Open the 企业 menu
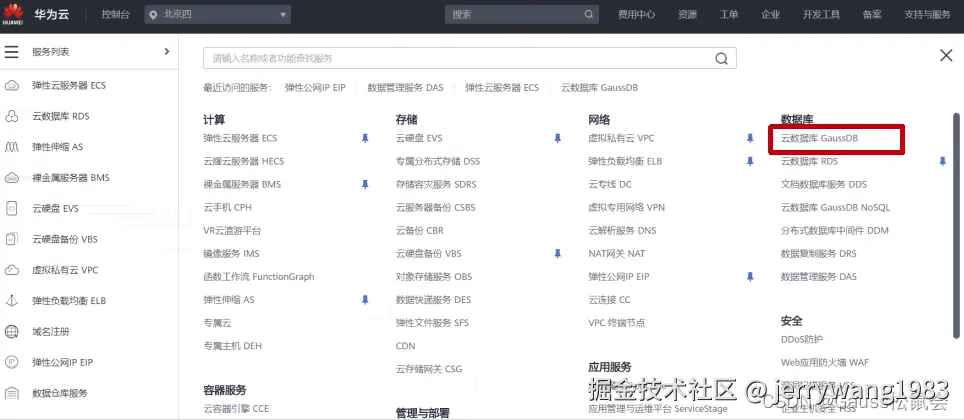The height and width of the screenshot is (420, 964). (770, 15)
